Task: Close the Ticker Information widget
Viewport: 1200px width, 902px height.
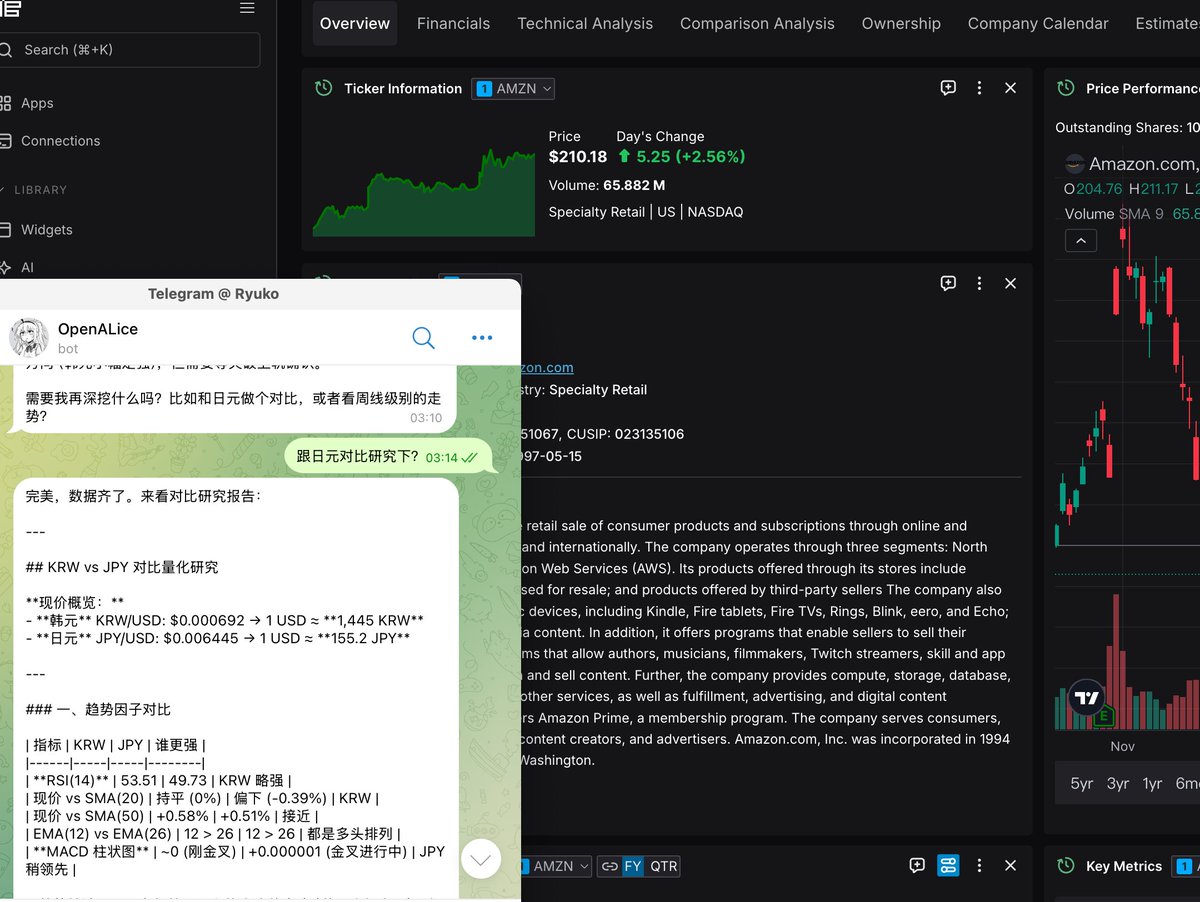Action: coord(1010,88)
